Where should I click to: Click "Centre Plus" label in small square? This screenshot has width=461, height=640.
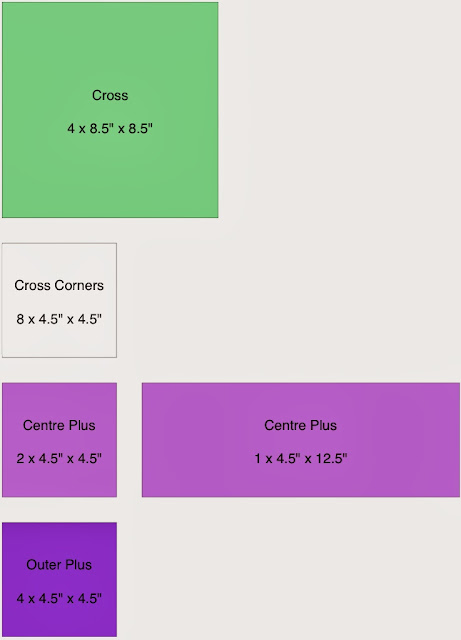tap(59, 425)
